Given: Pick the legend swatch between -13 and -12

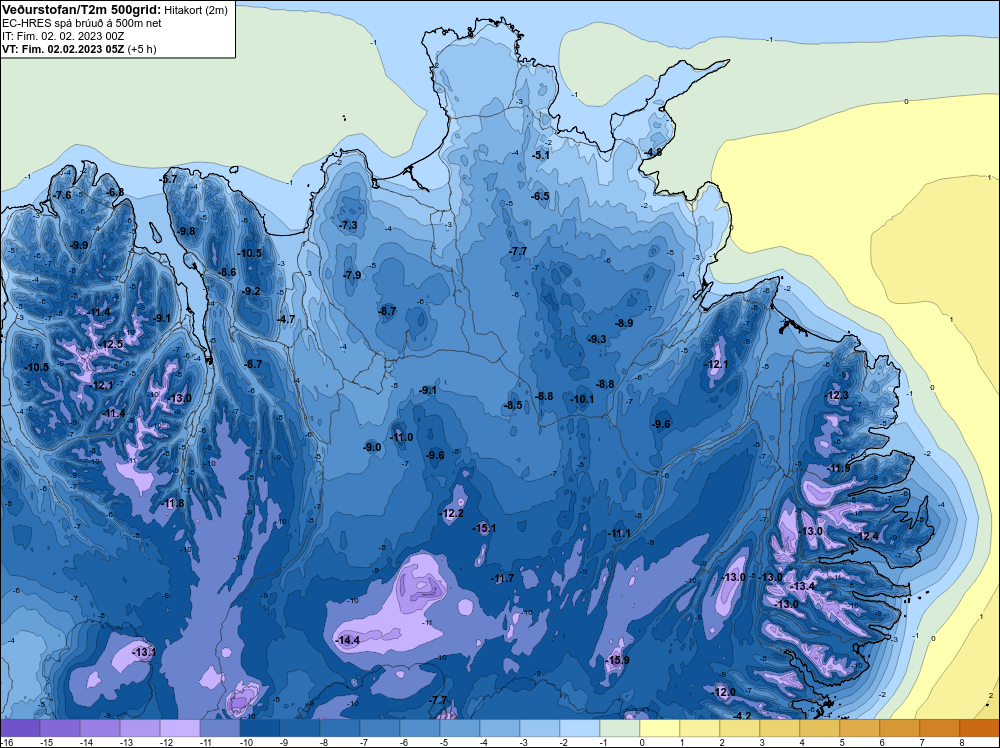Looking at the screenshot, I should [x=140, y=728].
